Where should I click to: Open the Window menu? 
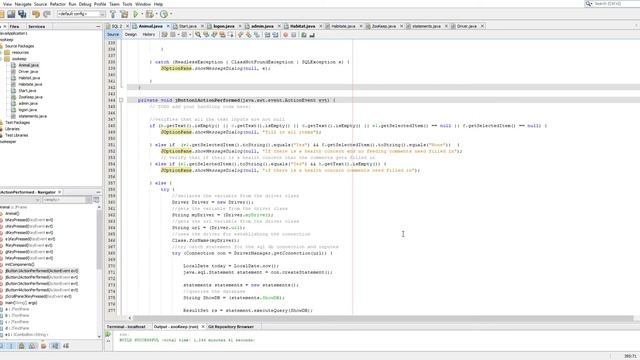[x=143, y=4]
